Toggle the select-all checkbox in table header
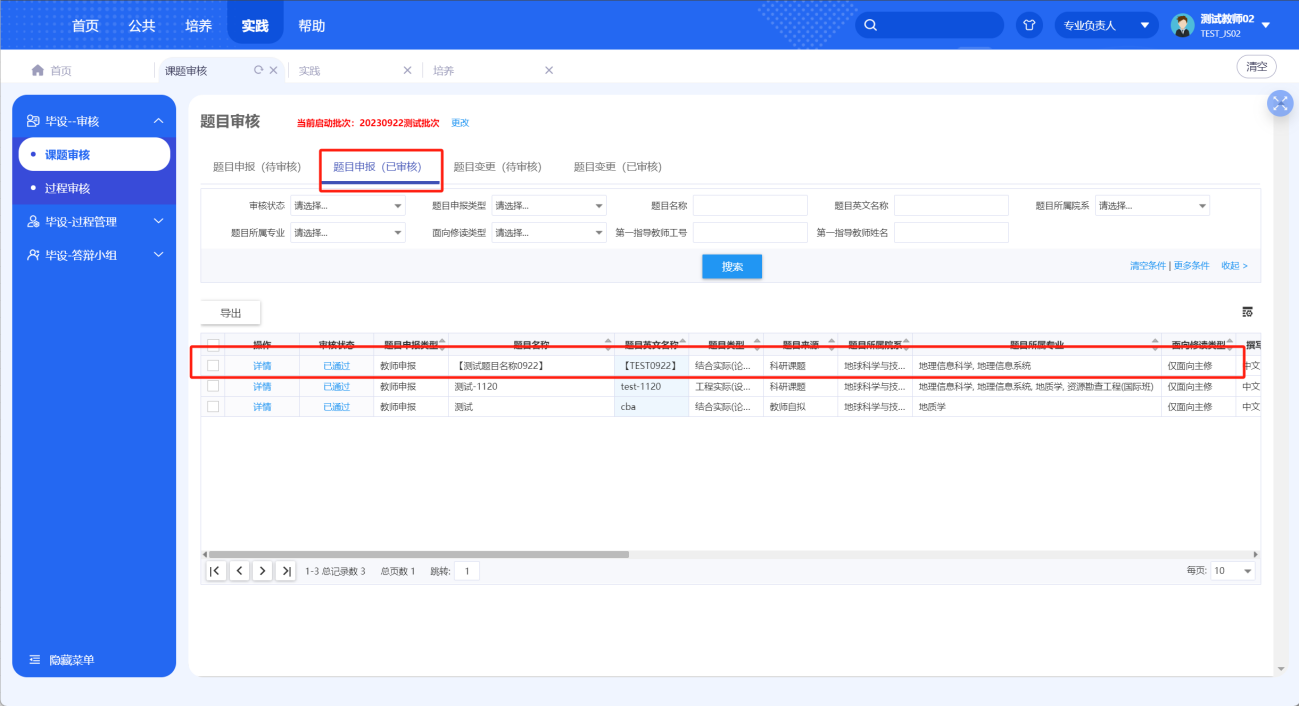Screen dimensions: 1299x706 click(x=213, y=345)
